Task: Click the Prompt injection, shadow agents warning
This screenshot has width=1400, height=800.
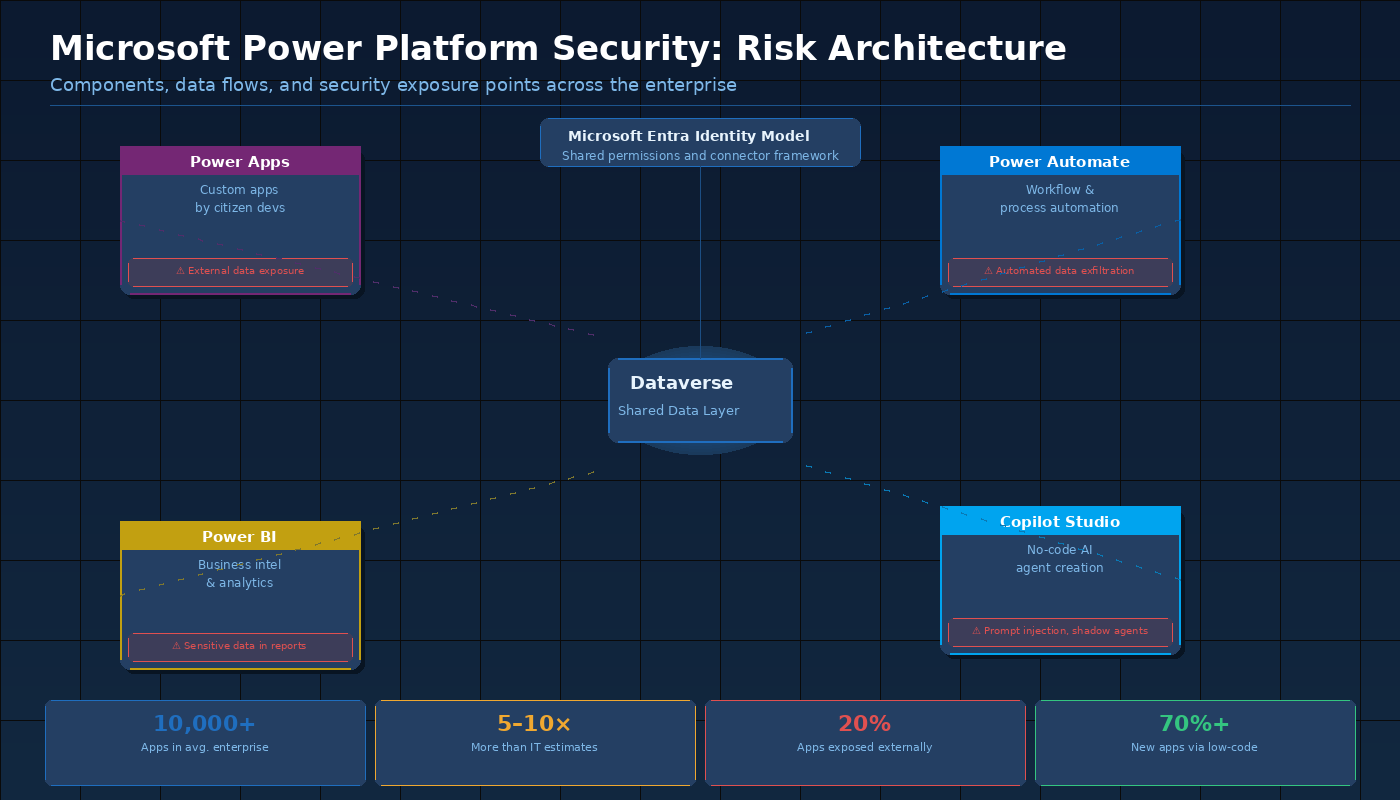Action: [x=1060, y=631]
